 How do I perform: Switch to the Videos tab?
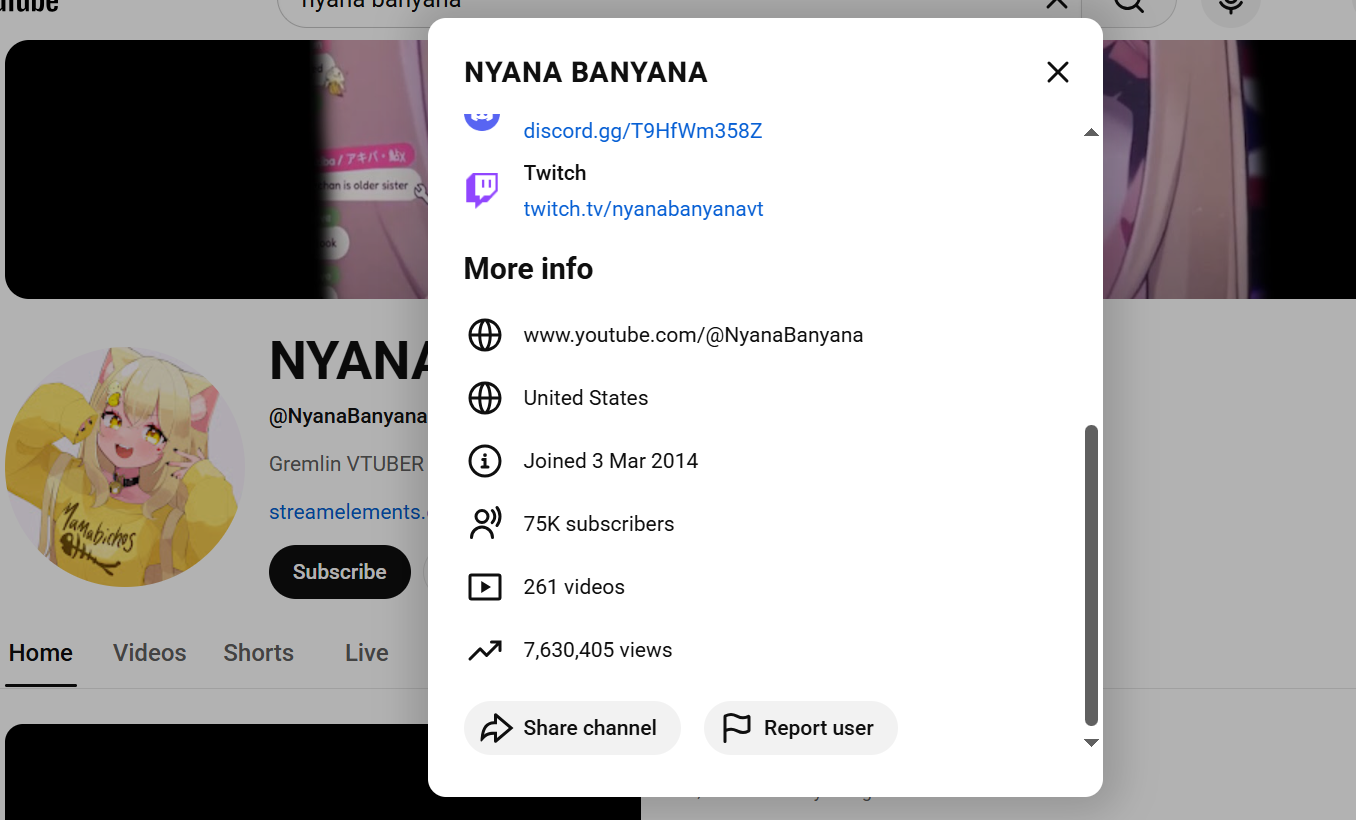point(149,653)
